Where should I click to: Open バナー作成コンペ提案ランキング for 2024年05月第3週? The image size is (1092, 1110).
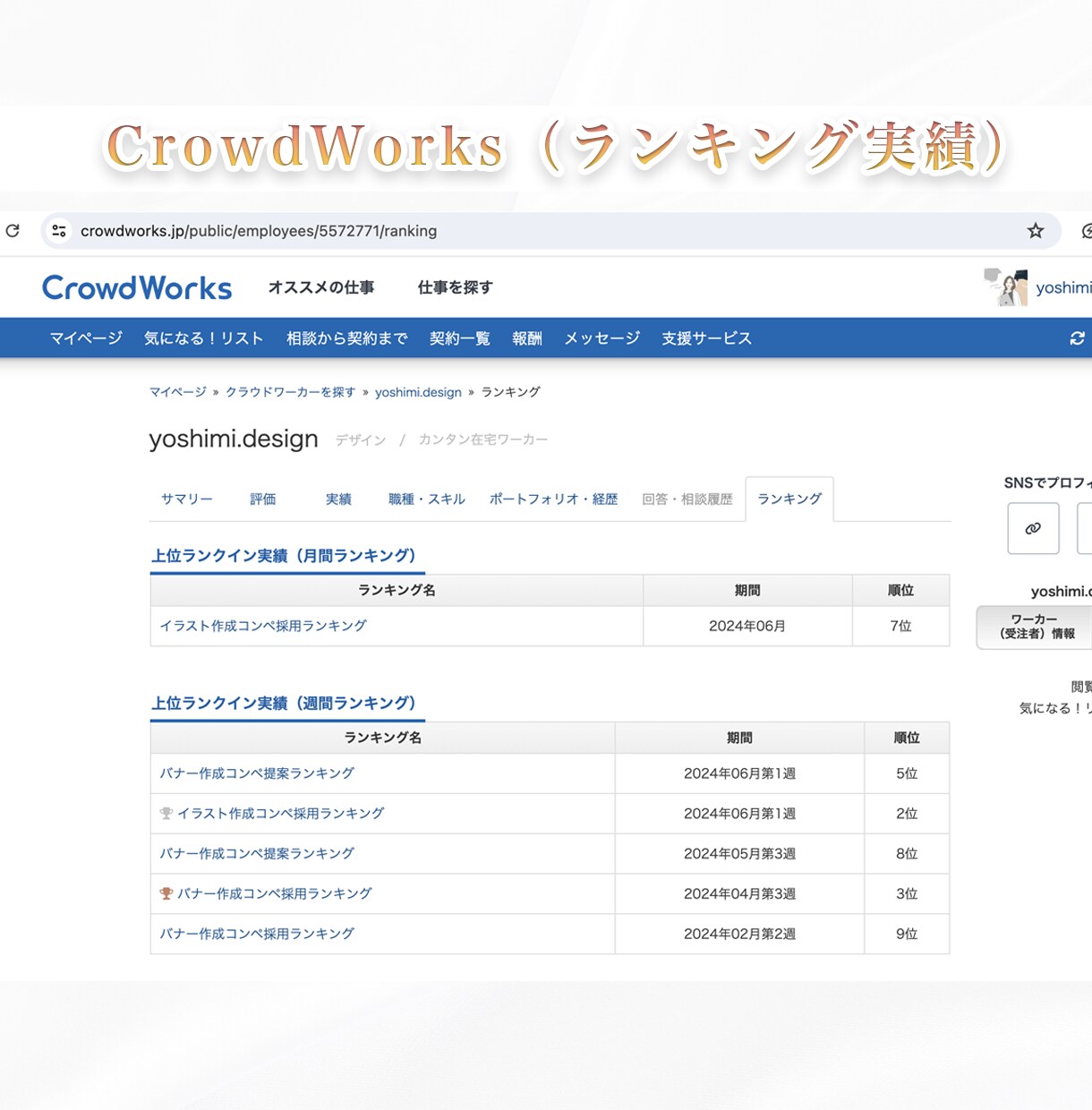click(x=257, y=854)
